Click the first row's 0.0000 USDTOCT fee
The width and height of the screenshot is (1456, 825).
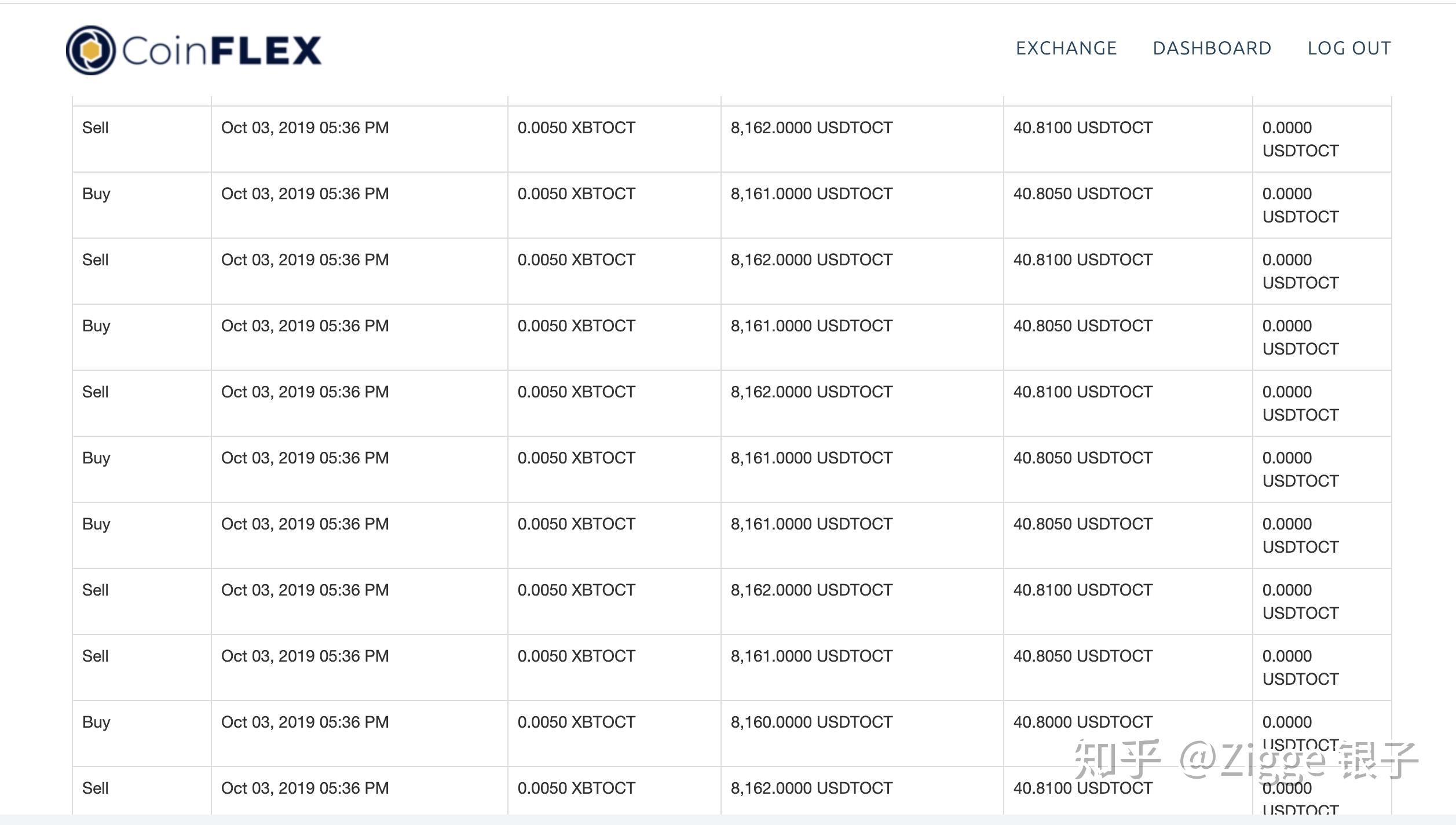[1300, 139]
